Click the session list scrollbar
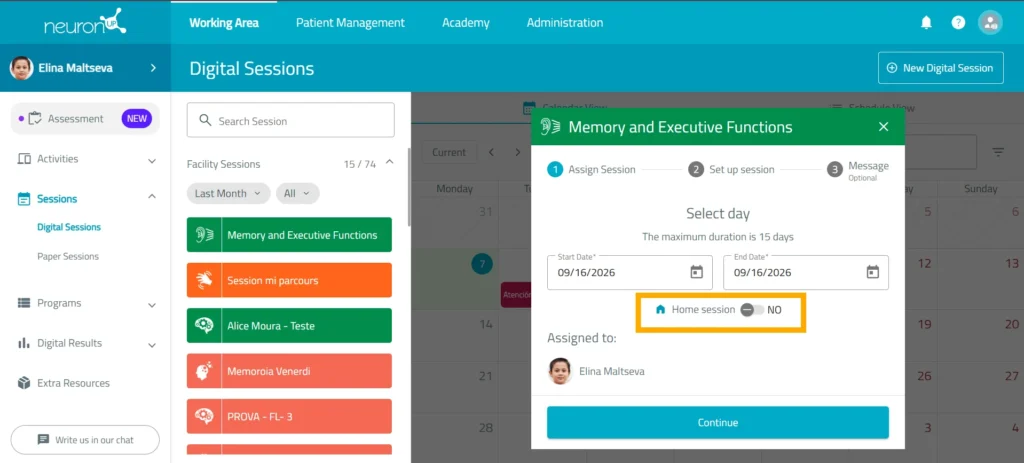The width and height of the screenshot is (1024, 463). pos(409,187)
